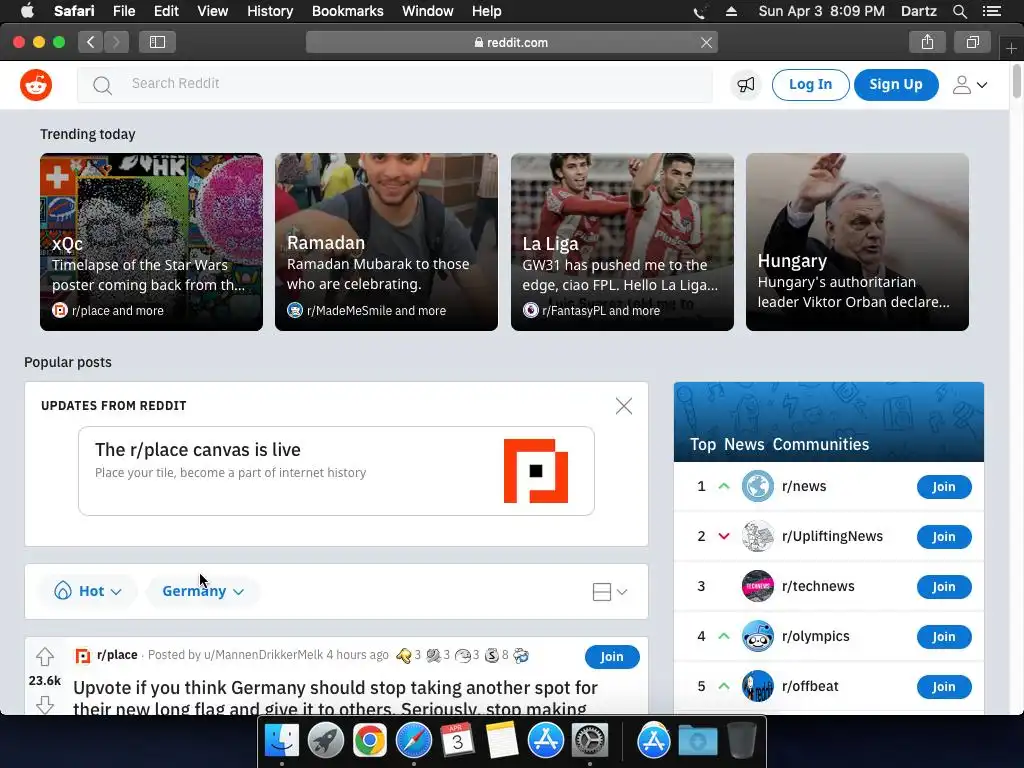Open the Apple menu
Viewport: 1024px width, 768px height.
click(x=27, y=11)
